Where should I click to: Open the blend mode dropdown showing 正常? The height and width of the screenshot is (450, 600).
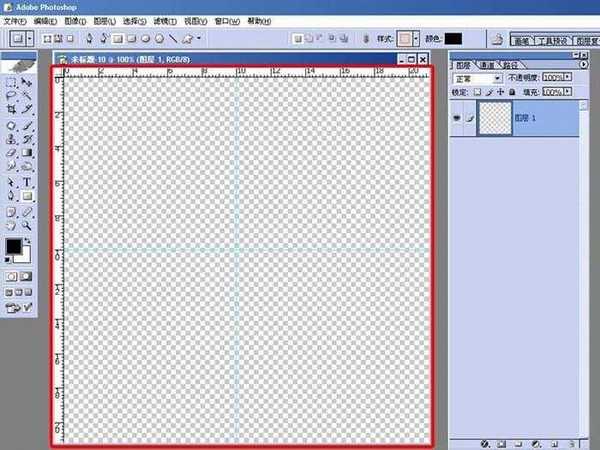click(x=477, y=78)
